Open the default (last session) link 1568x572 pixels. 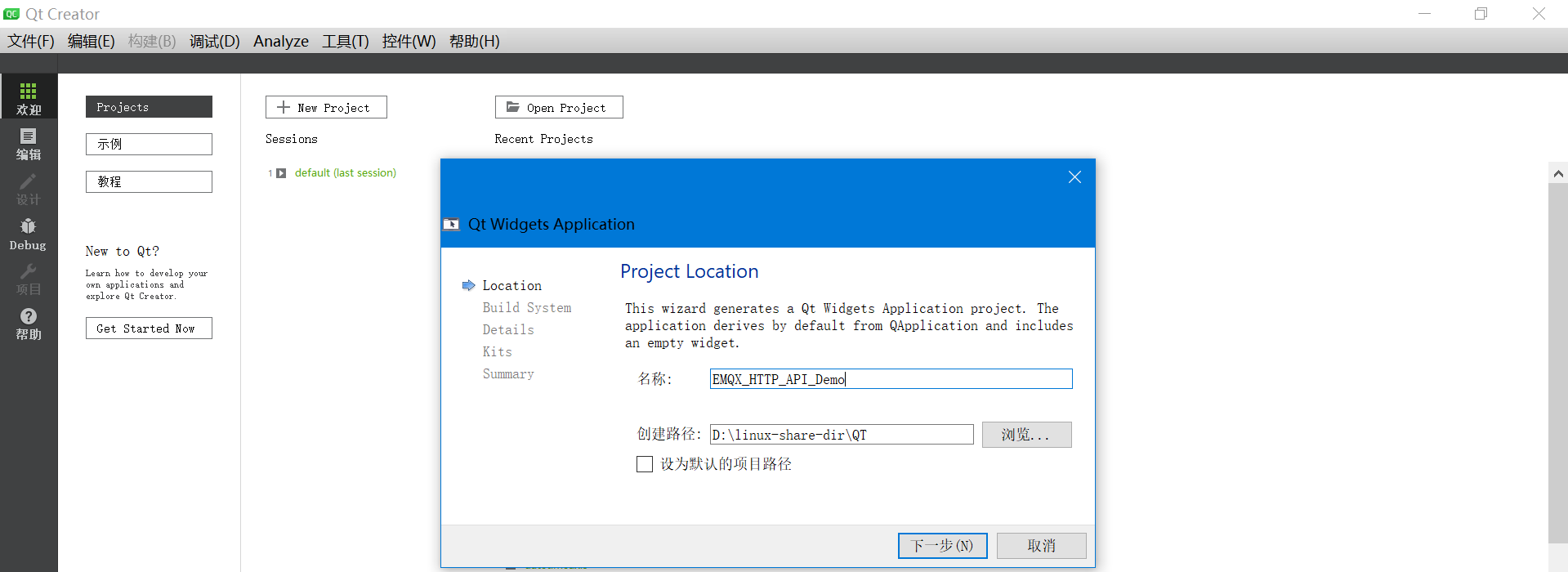(346, 173)
